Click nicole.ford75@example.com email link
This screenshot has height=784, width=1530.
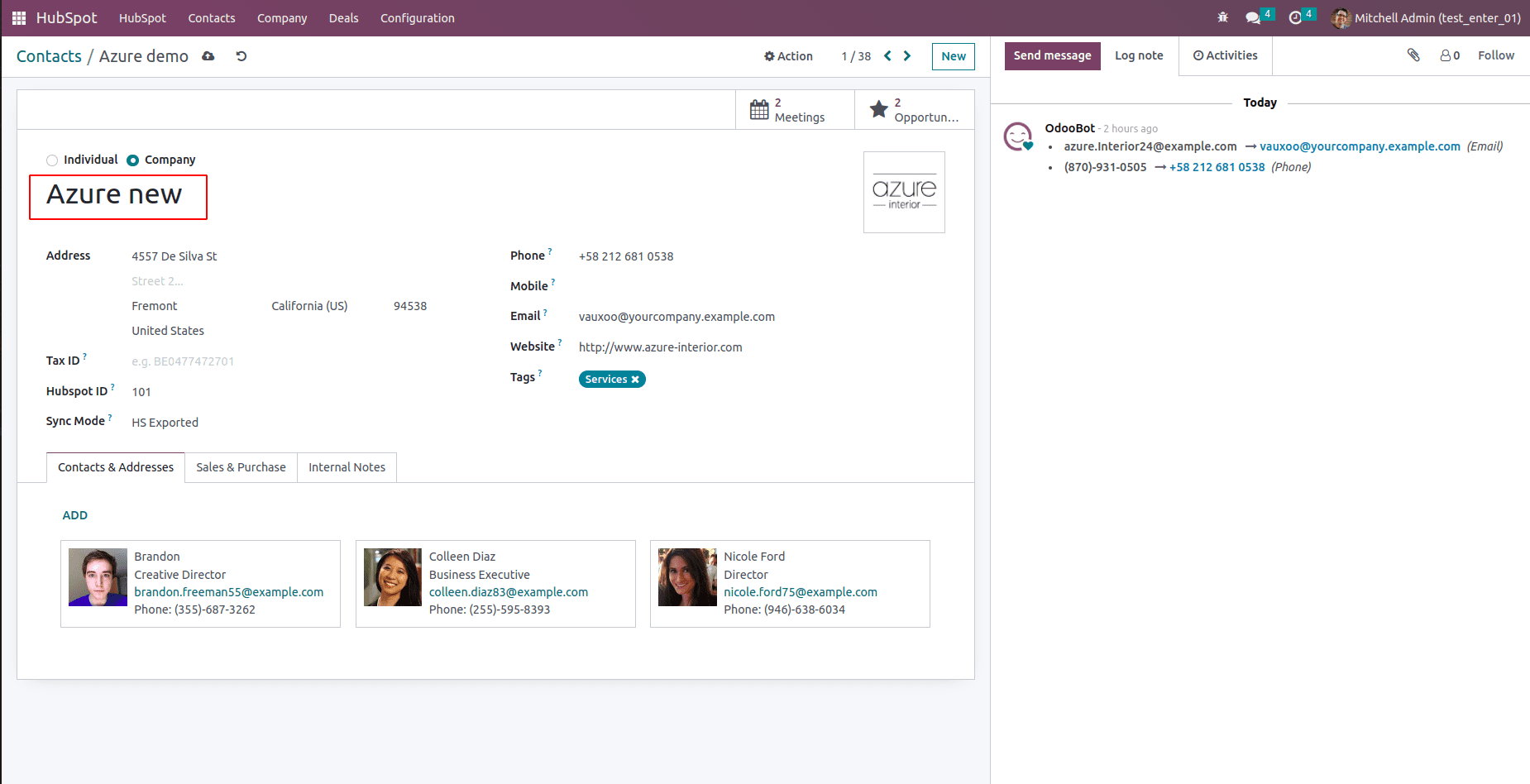pyautogui.click(x=801, y=592)
